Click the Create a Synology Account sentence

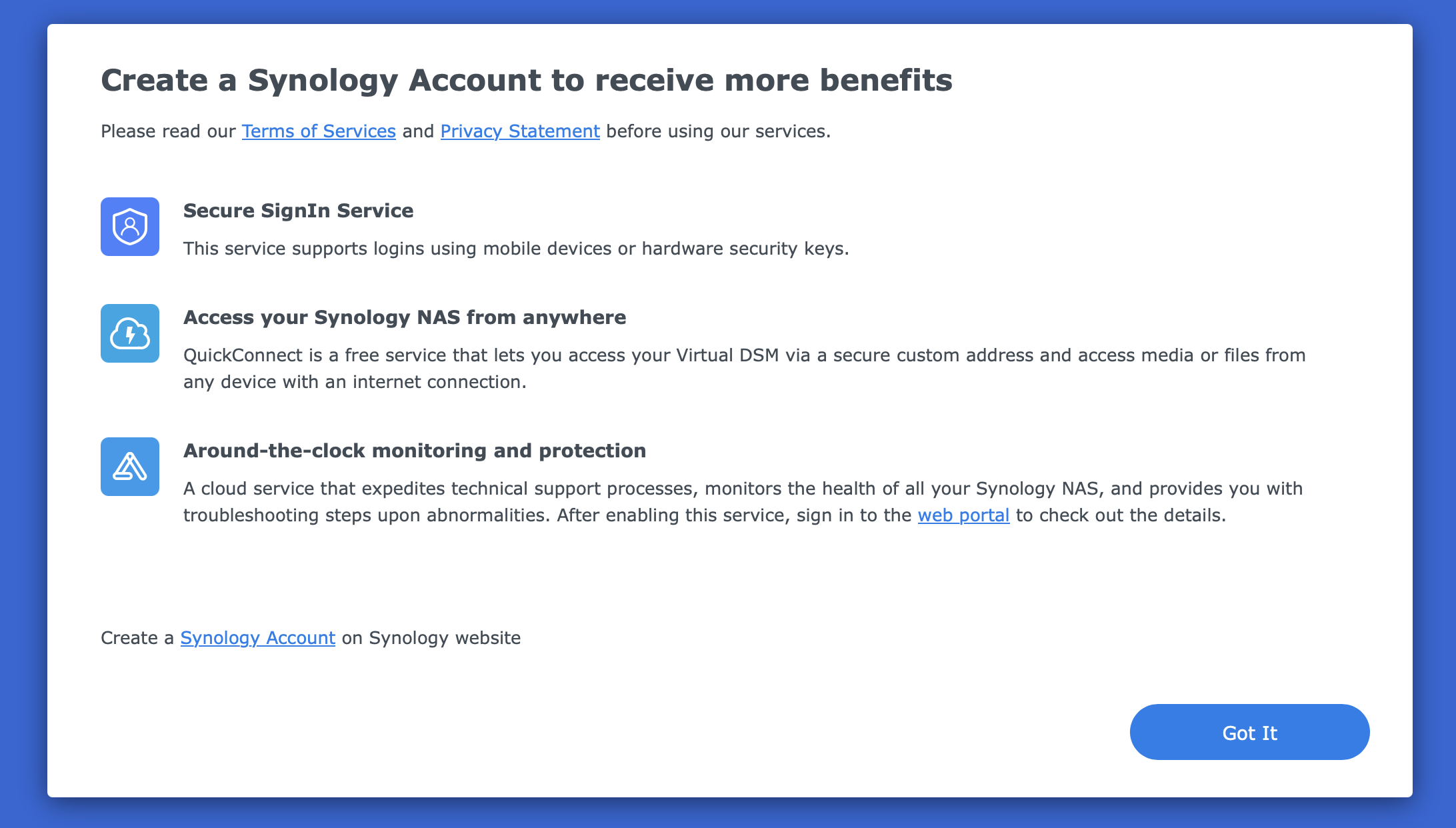tap(311, 638)
